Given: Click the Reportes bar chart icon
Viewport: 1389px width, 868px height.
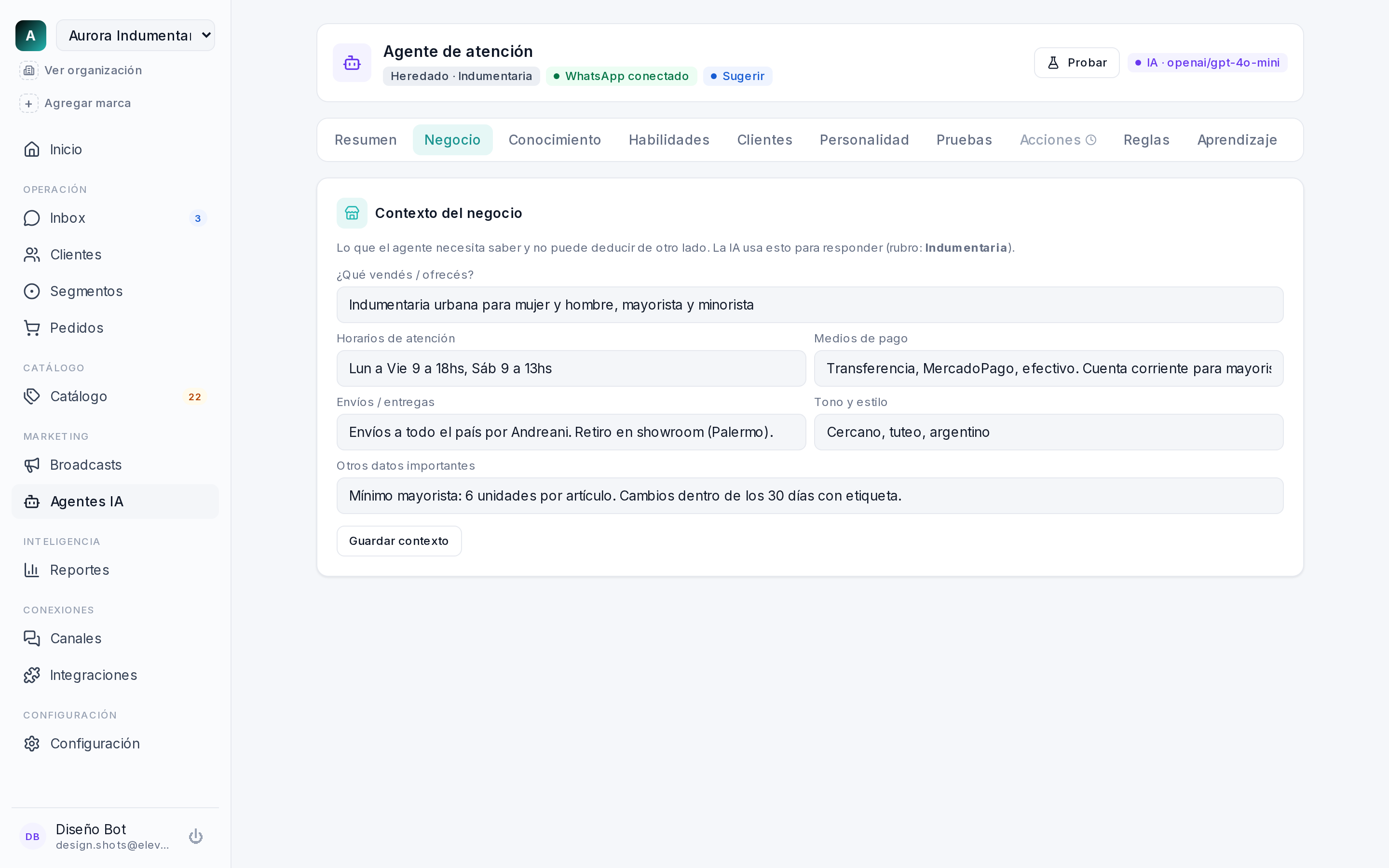Looking at the screenshot, I should (32, 570).
